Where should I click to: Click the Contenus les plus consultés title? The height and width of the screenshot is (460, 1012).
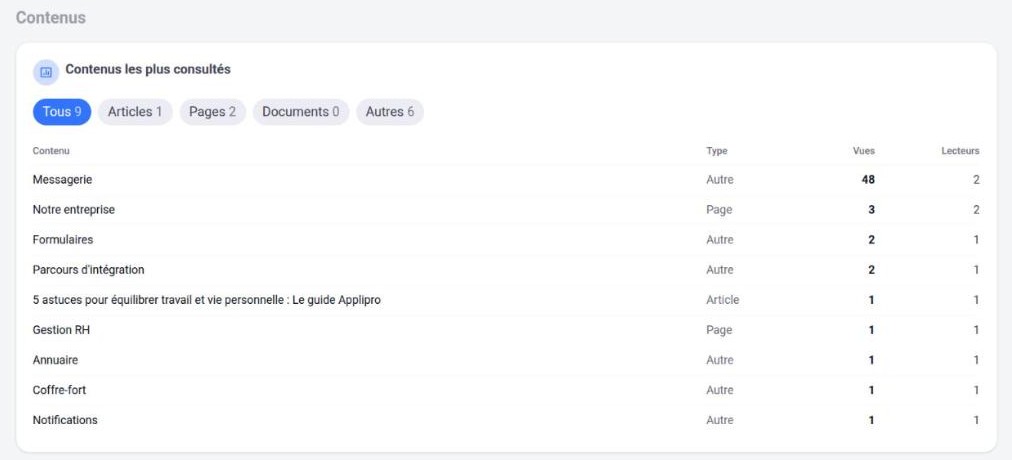click(x=148, y=69)
